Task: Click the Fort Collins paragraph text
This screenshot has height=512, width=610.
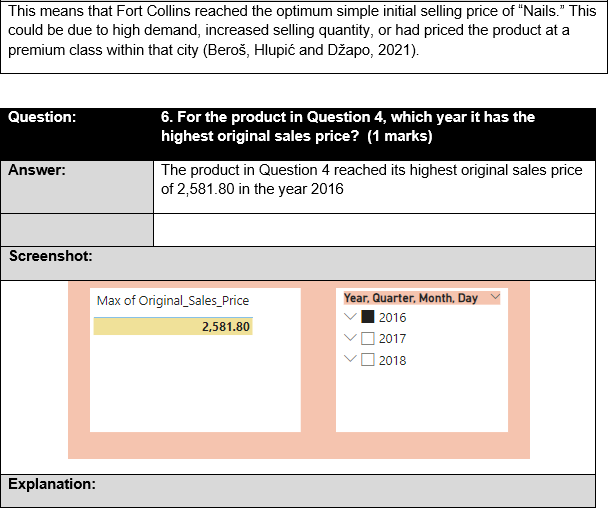Action: (x=300, y=30)
